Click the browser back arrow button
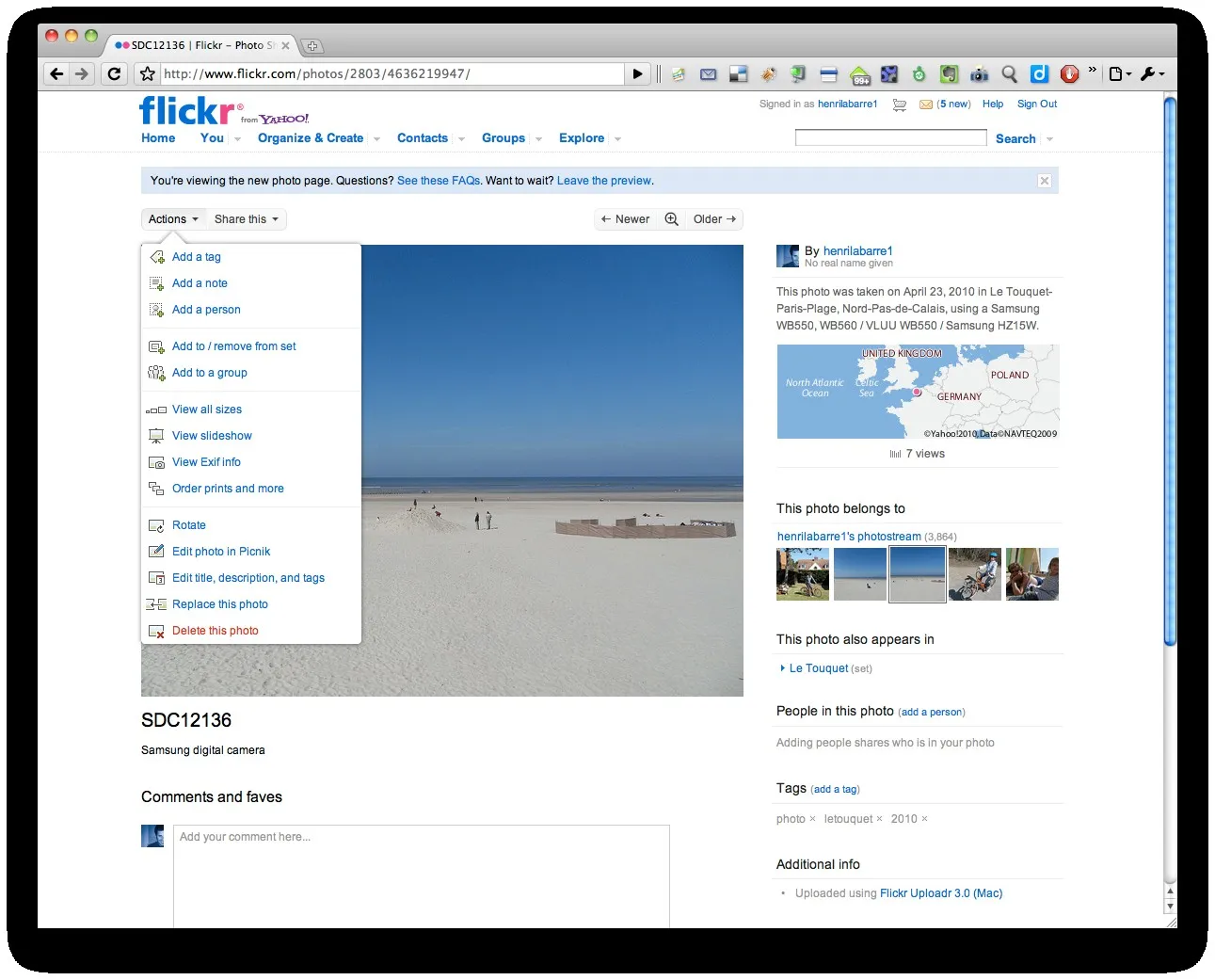 pyautogui.click(x=56, y=73)
